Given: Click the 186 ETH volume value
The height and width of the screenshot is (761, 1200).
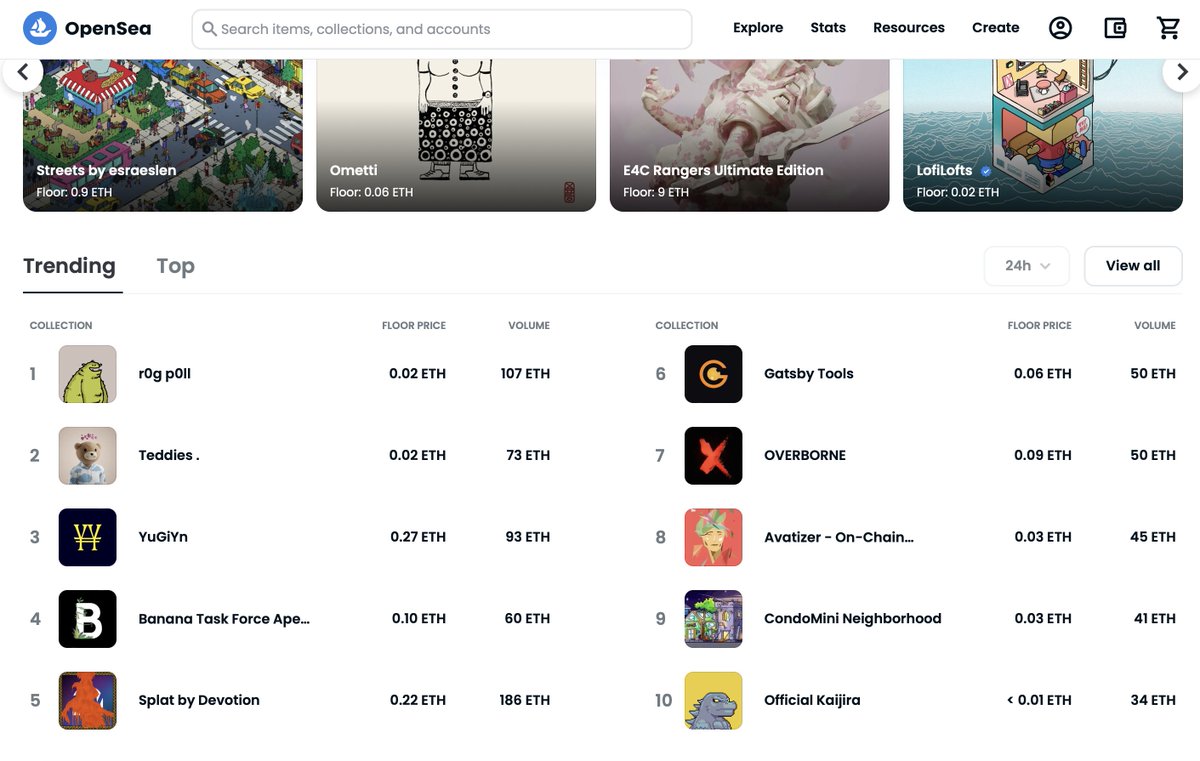Looking at the screenshot, I should (x=525, y=700).
